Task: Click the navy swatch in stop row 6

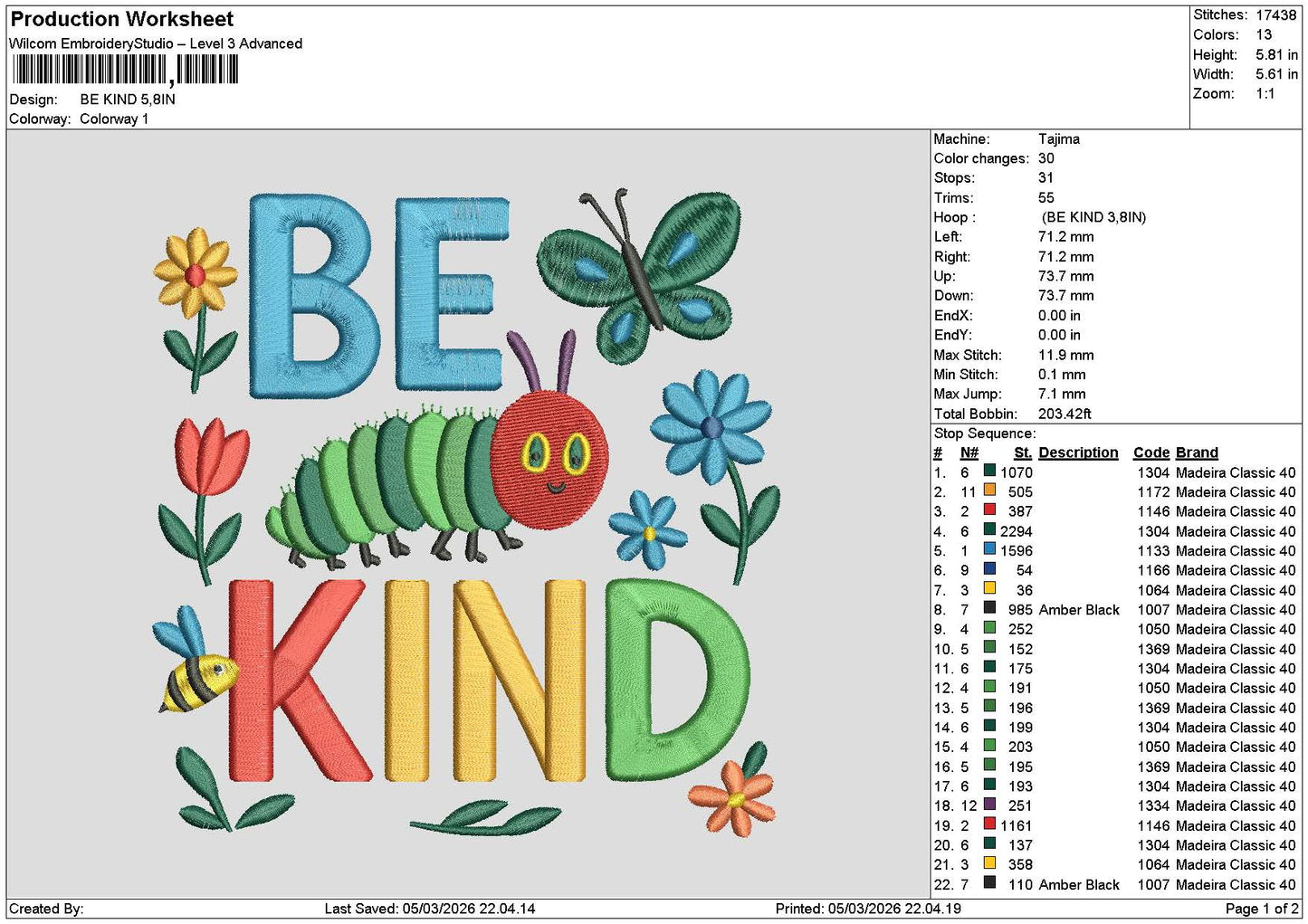Action: pyautogui.click(x=990, y=569)
